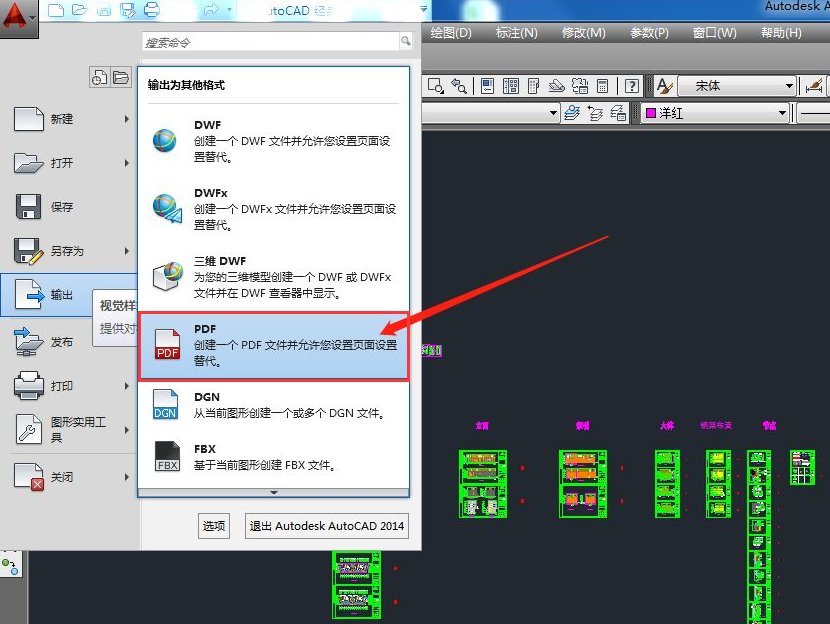Click the Text Style icon
Image resolution: width=830 pixels, height=624 pixels.
[x=664, y=86]
